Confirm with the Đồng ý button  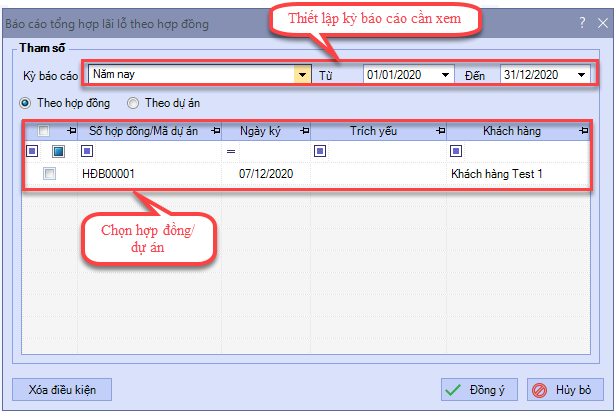coord(479,389)
